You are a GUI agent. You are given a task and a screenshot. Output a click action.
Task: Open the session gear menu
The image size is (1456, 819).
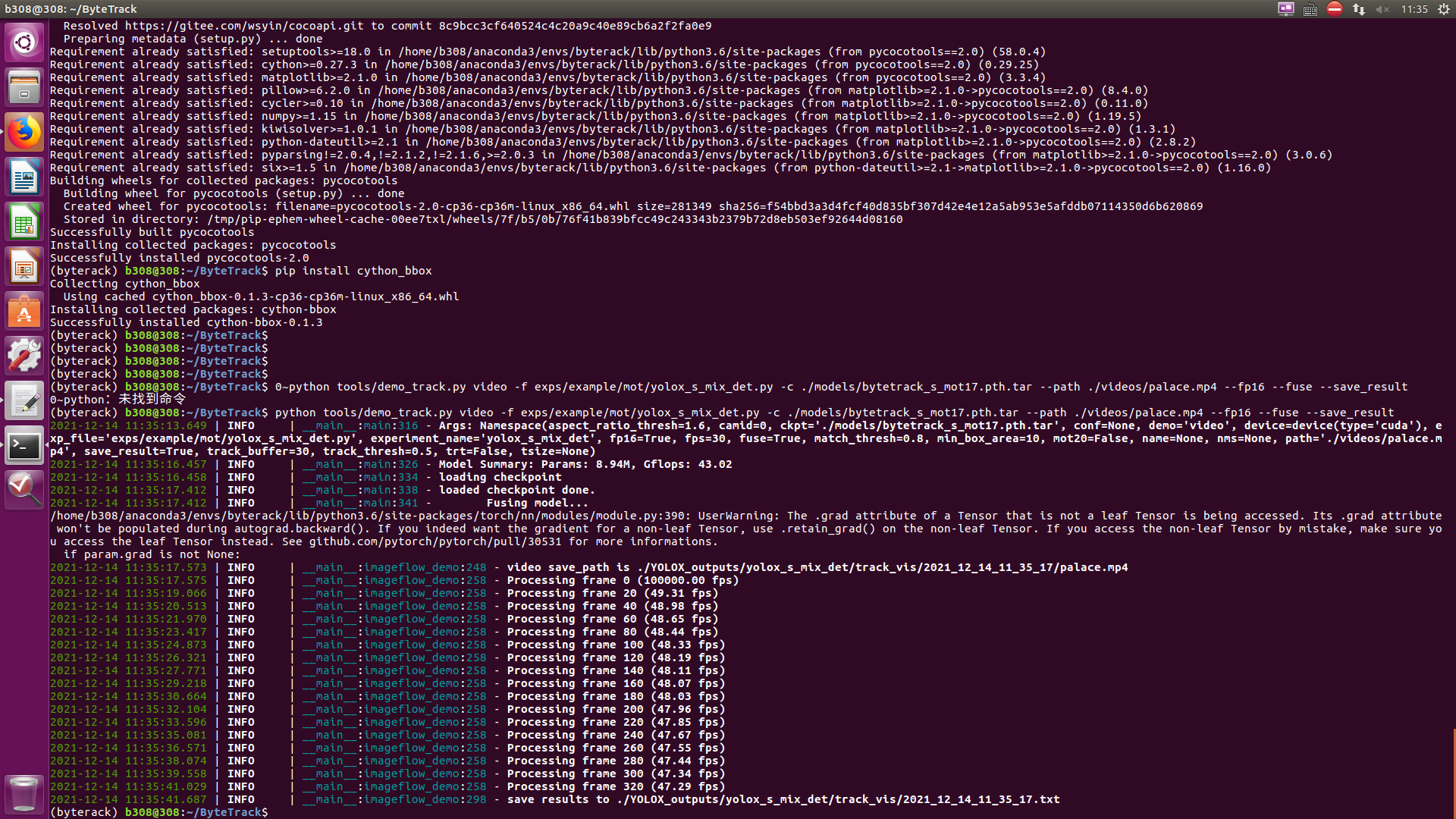1445,9
